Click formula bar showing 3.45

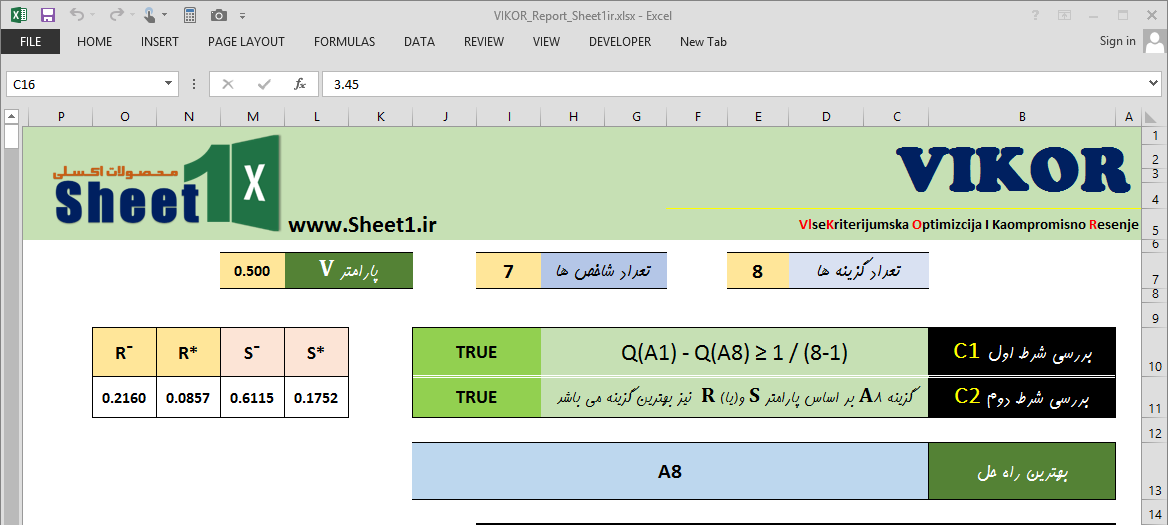tap(735, 84)
